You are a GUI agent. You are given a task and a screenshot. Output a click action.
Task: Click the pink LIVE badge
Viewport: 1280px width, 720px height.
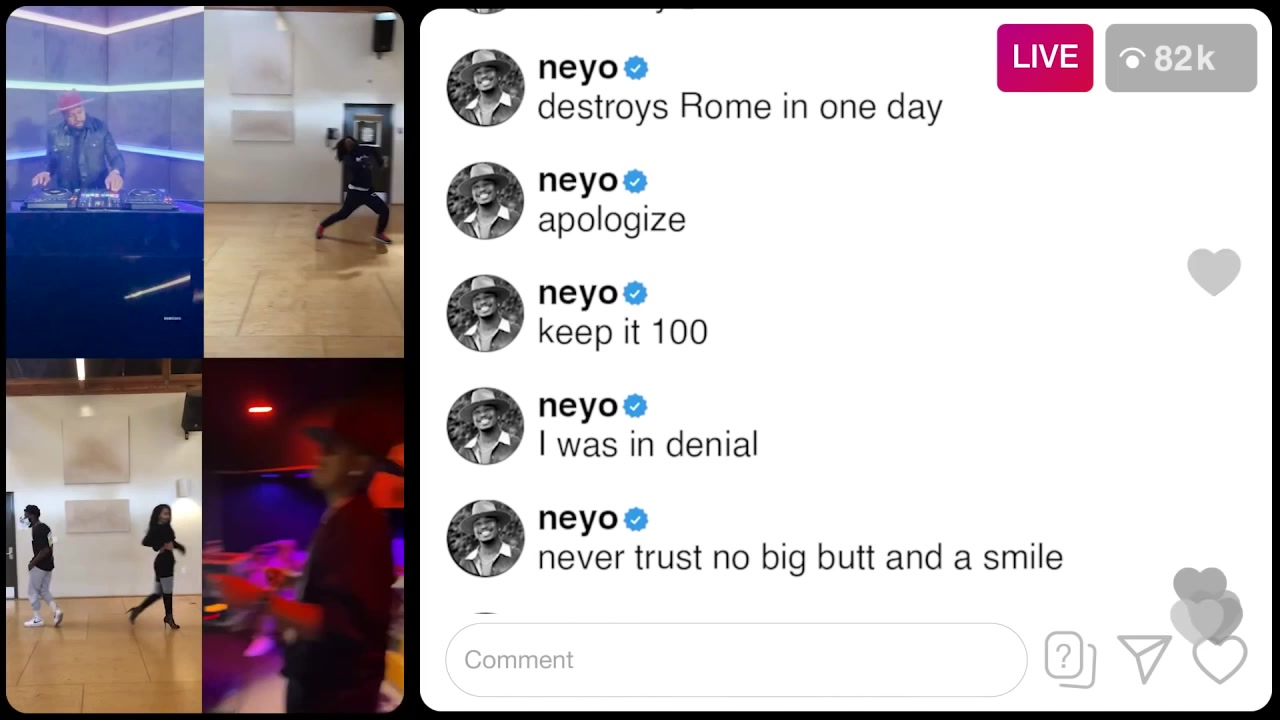tap(1045, 58)
